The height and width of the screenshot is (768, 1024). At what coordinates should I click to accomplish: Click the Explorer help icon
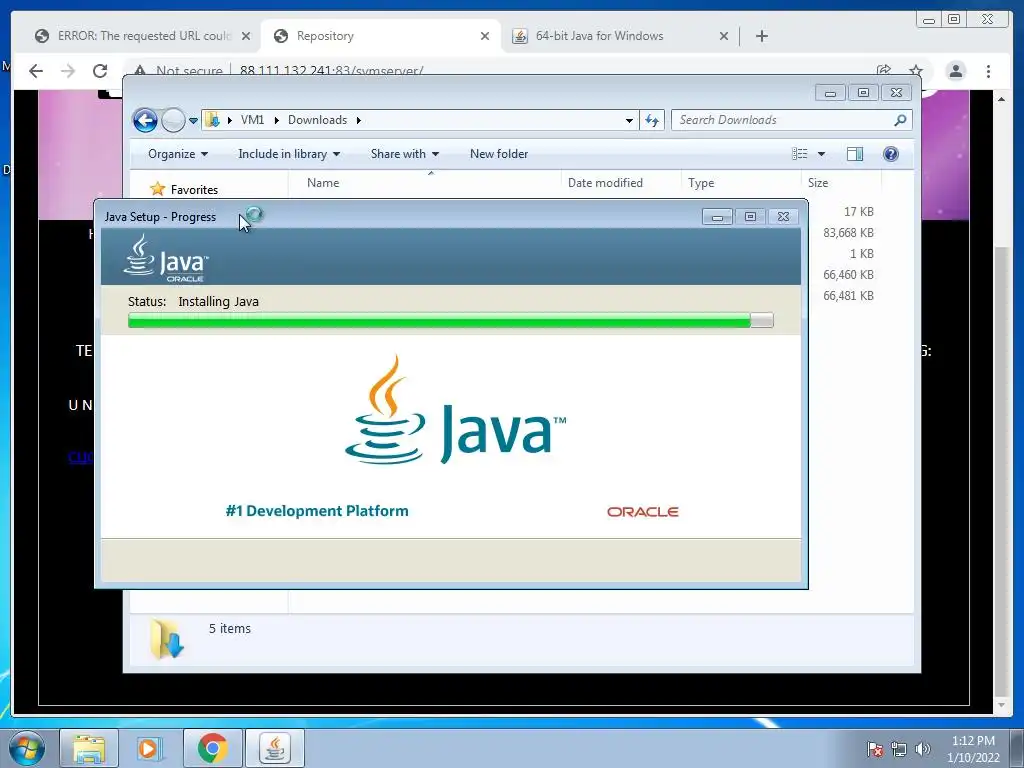coord(890,154)
